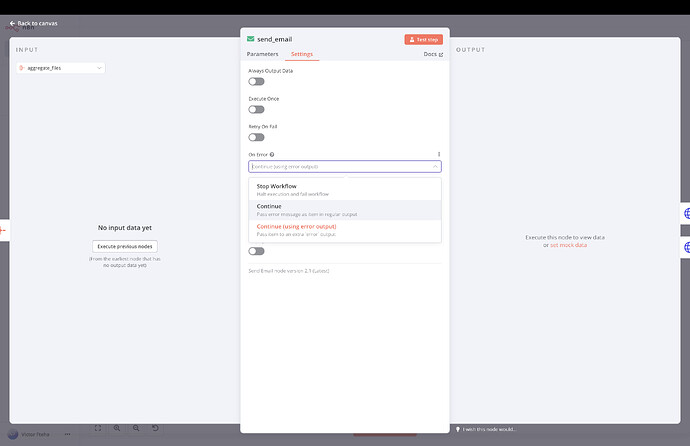The image size is (690, 446).
Task: Open the Docs link
Action: (x=433, y=54)
